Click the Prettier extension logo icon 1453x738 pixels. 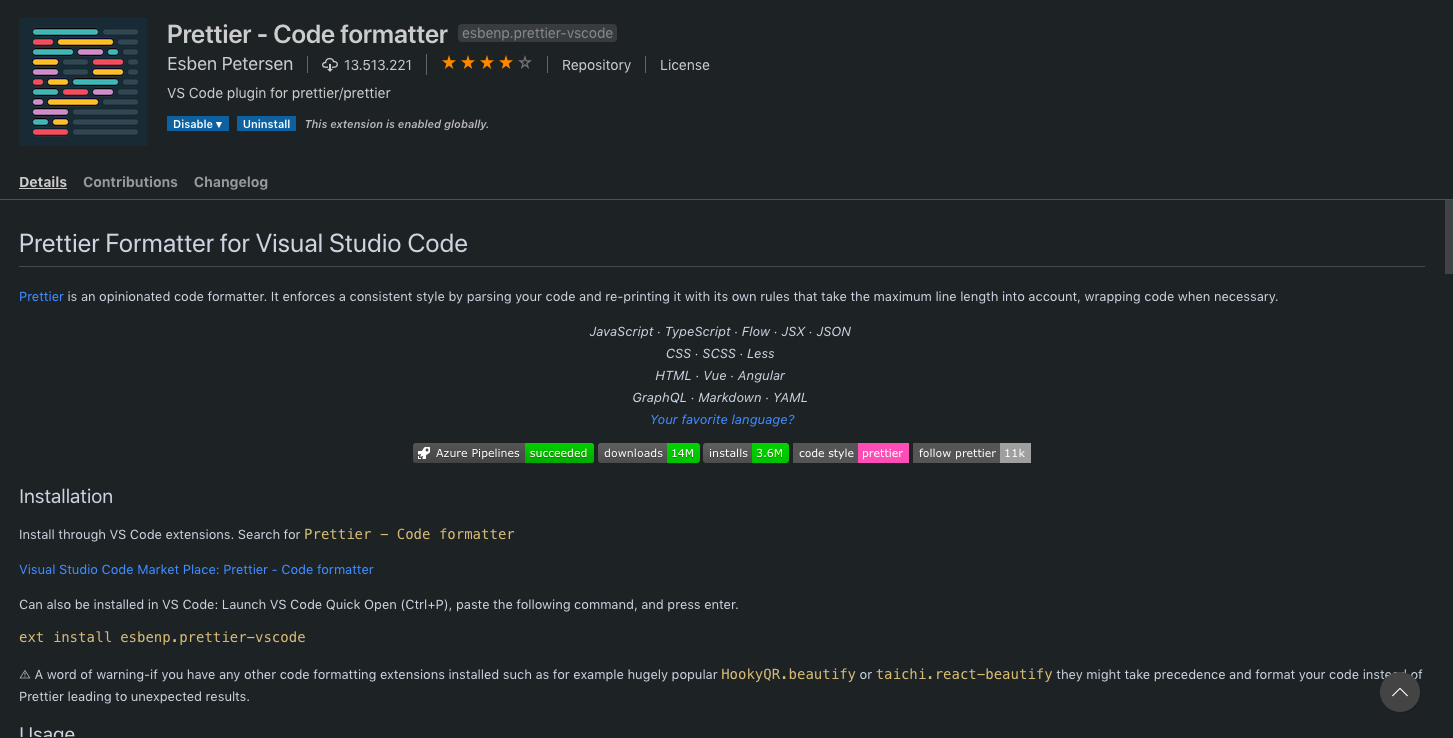(x=84, y=82)
